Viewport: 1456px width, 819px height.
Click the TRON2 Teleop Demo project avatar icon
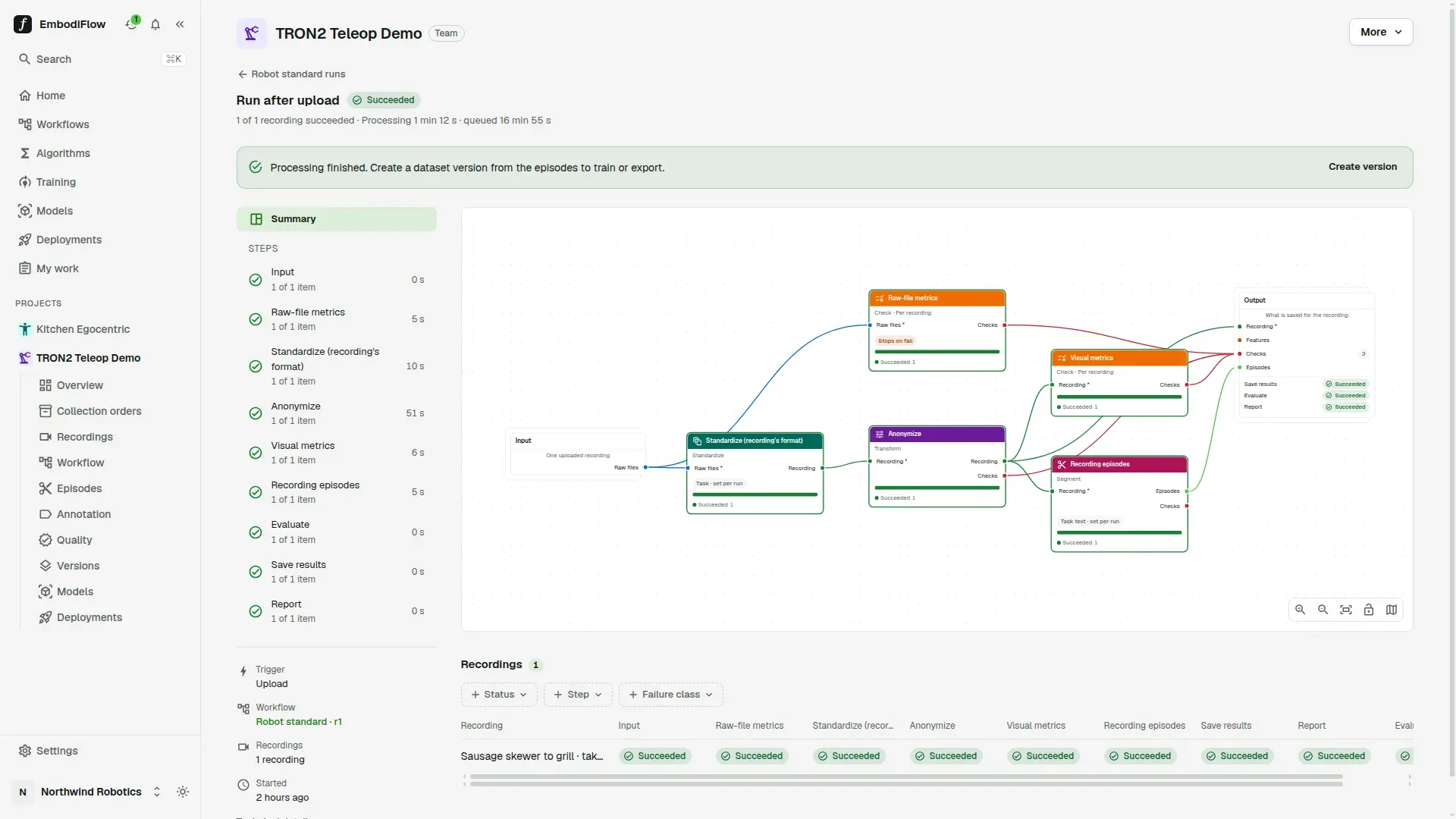pos(252,33)
